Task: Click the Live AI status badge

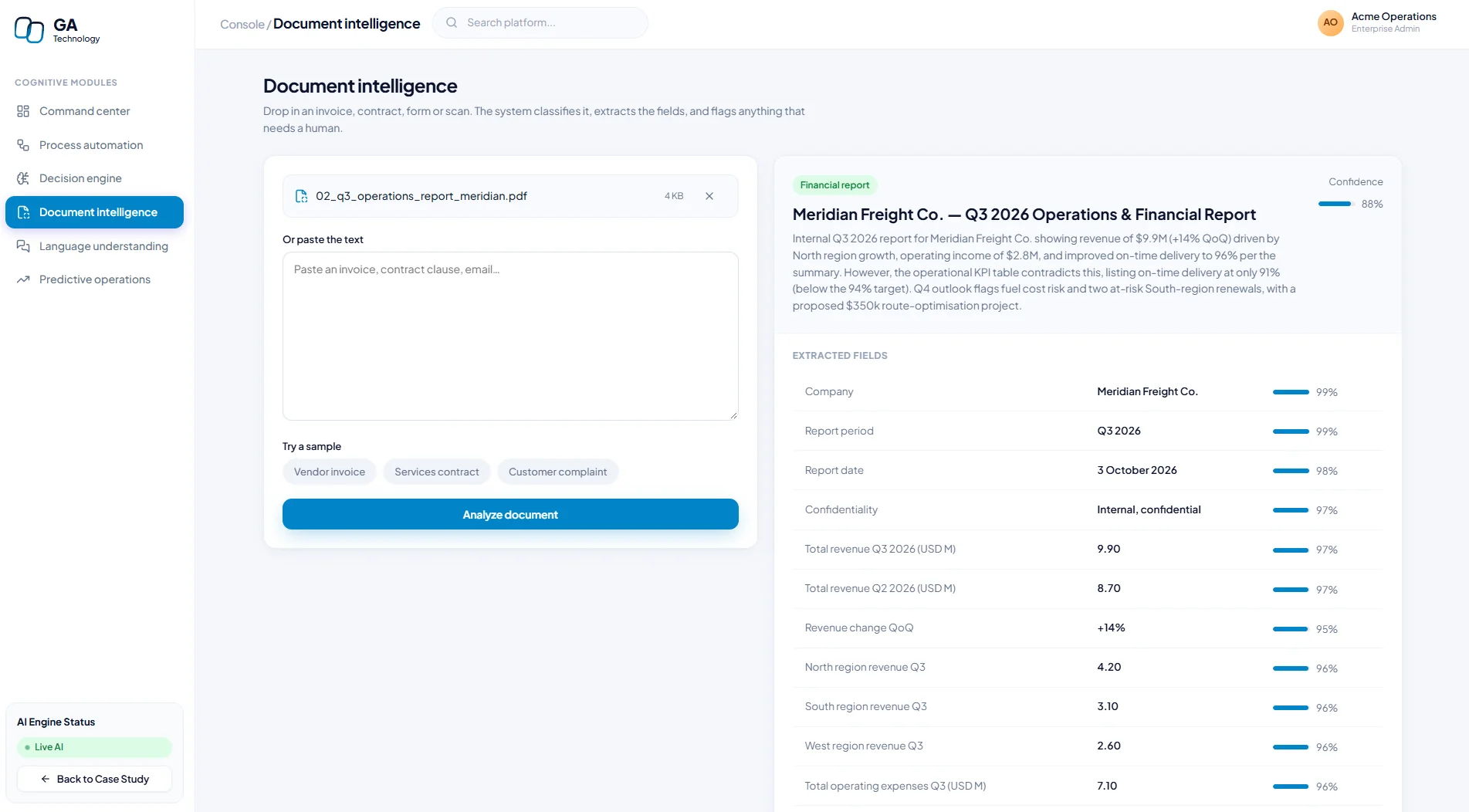Action: pos(94,747)
